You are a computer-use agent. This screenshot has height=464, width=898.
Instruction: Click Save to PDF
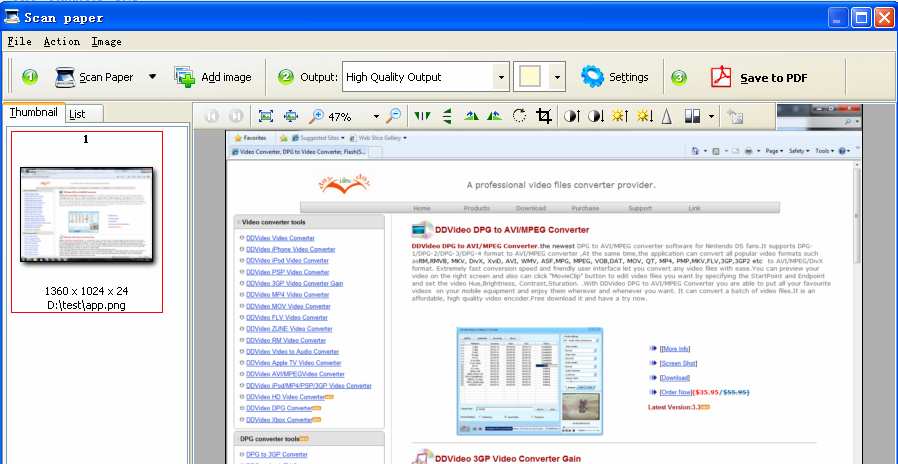pos(759,77)
